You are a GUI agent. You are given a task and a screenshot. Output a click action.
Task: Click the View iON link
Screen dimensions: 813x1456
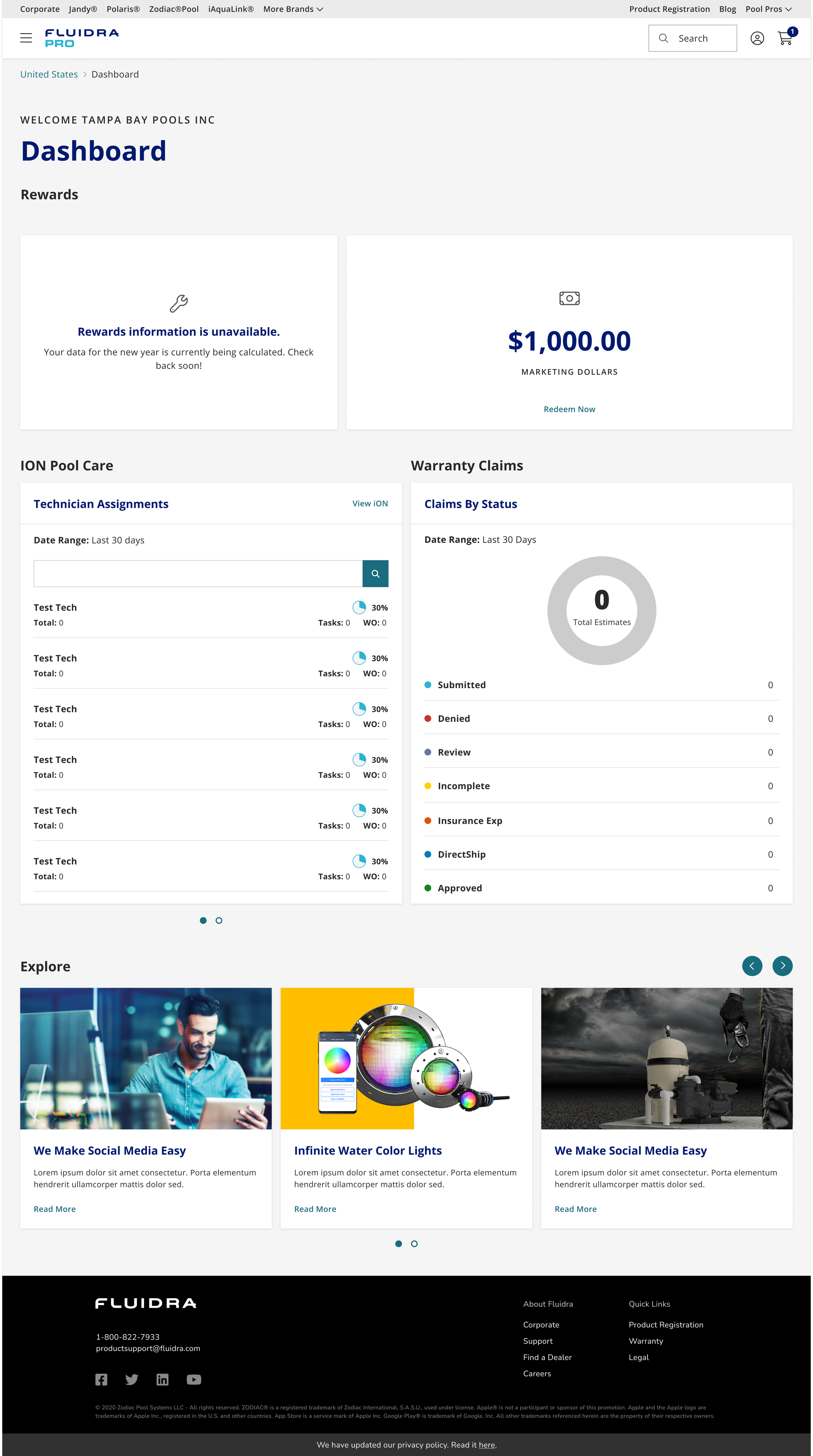pos(370,504)
